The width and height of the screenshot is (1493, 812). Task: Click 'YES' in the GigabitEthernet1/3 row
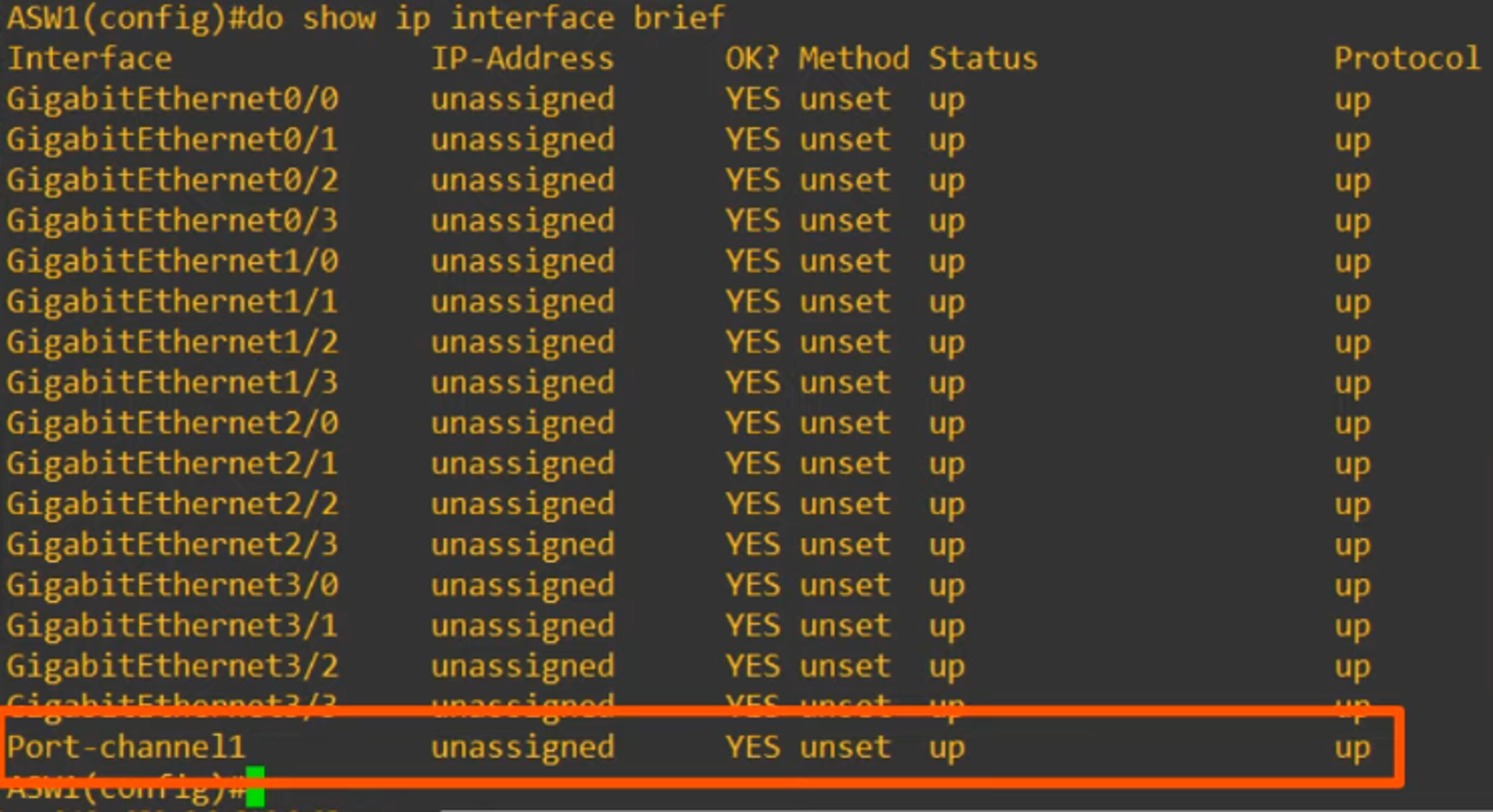click(752, 383)
